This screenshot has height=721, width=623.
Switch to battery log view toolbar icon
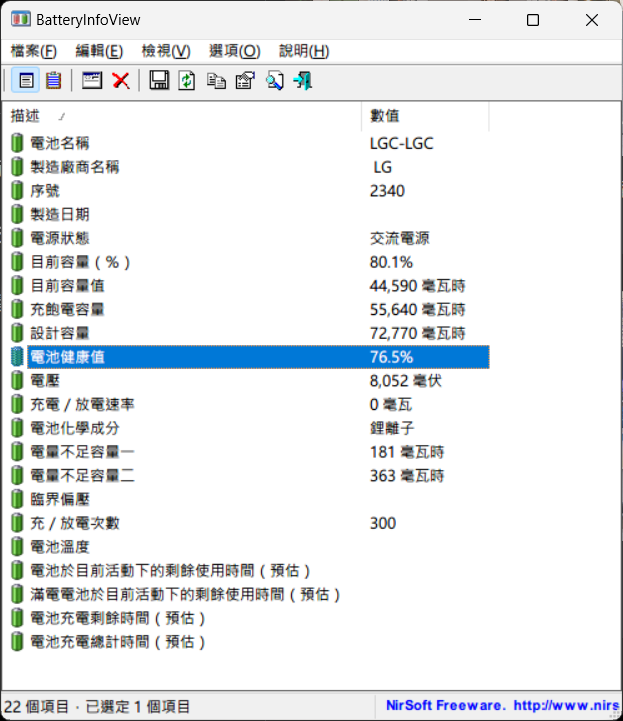[x=54, y=80]
